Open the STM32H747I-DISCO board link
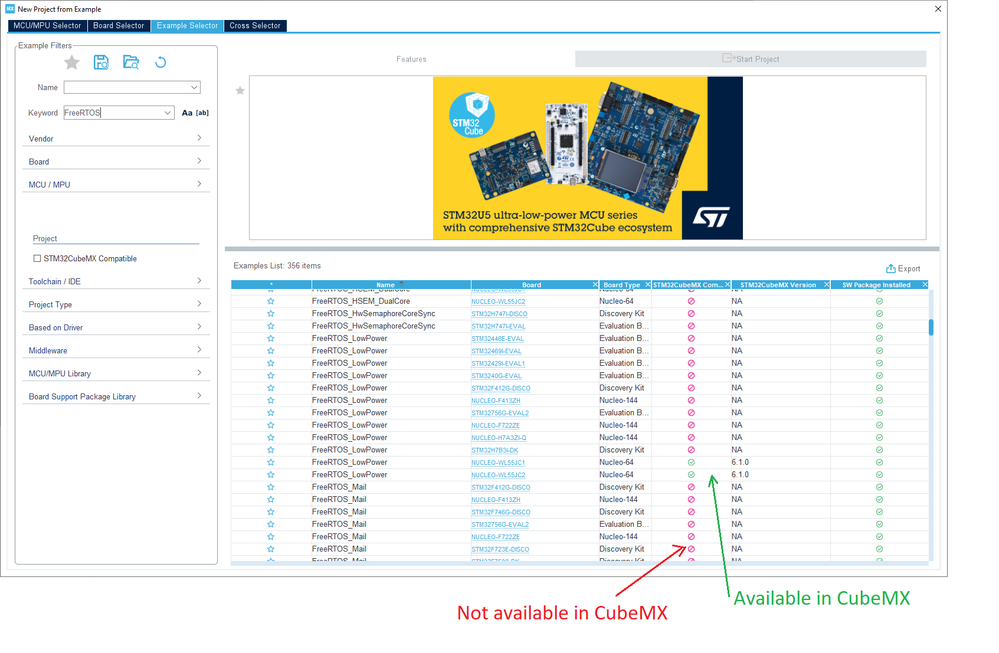 coord(499,314)
